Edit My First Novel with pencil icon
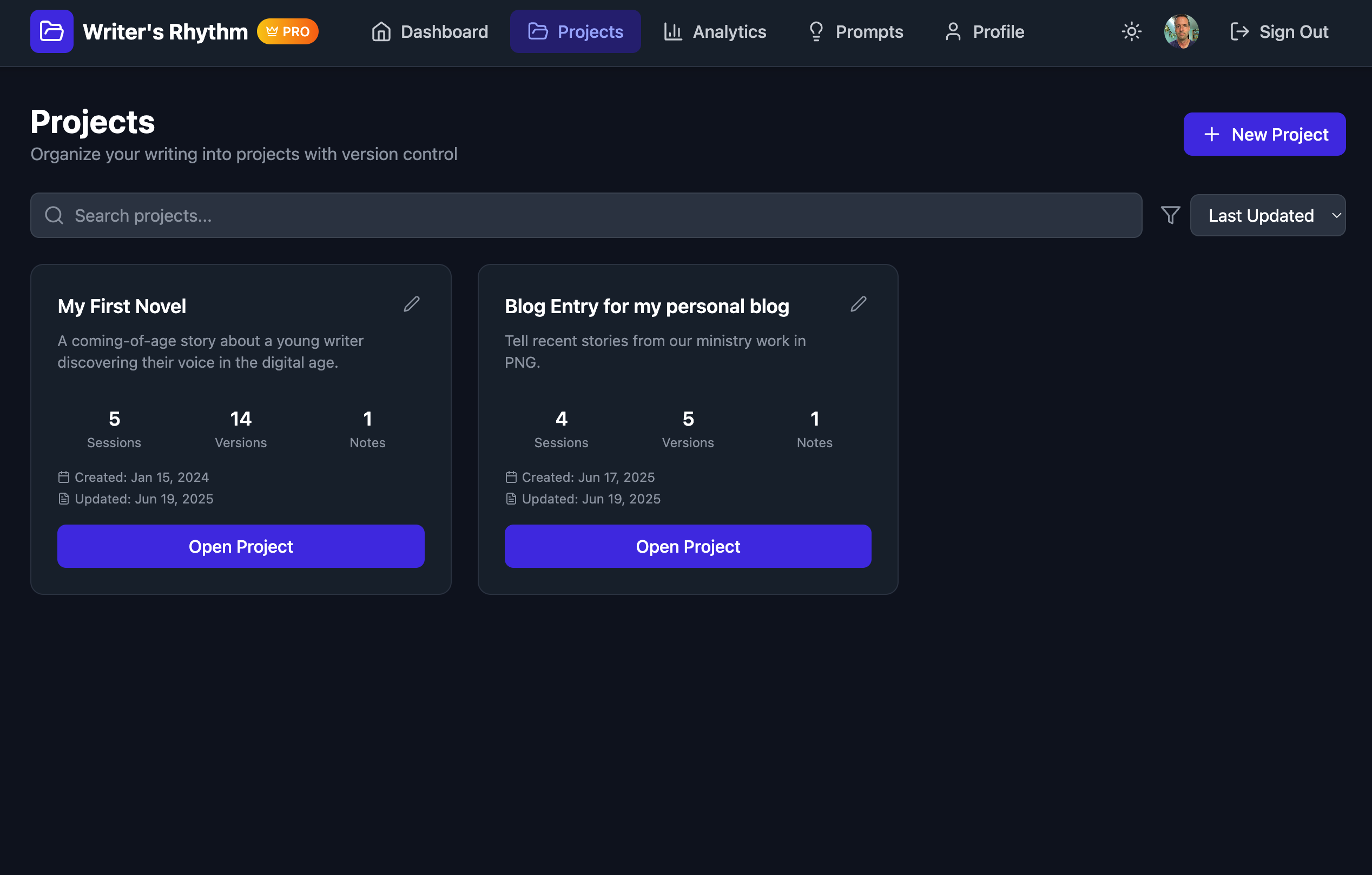This screenshot has height=875, width=1372. [411, 304]
